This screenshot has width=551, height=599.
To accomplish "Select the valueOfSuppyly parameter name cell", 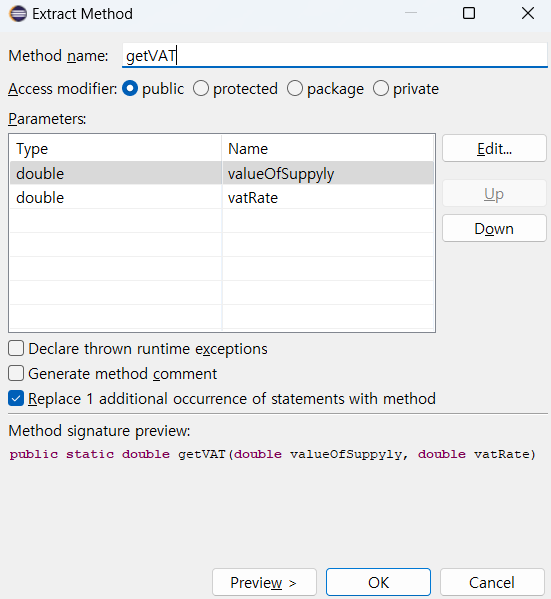I will point(328,174).
